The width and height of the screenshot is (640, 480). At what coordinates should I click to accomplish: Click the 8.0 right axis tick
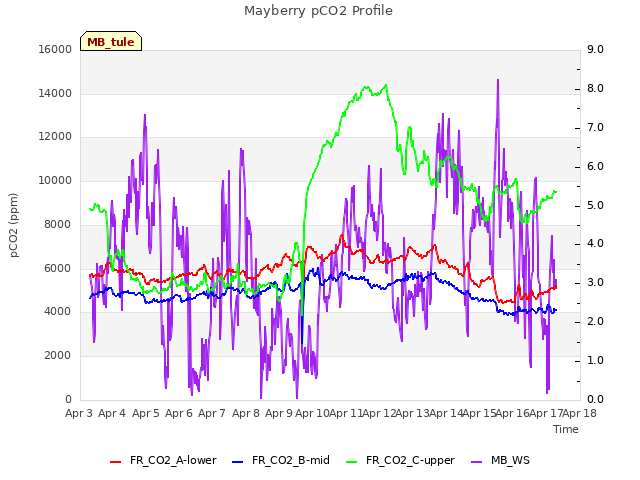(595, 89)
